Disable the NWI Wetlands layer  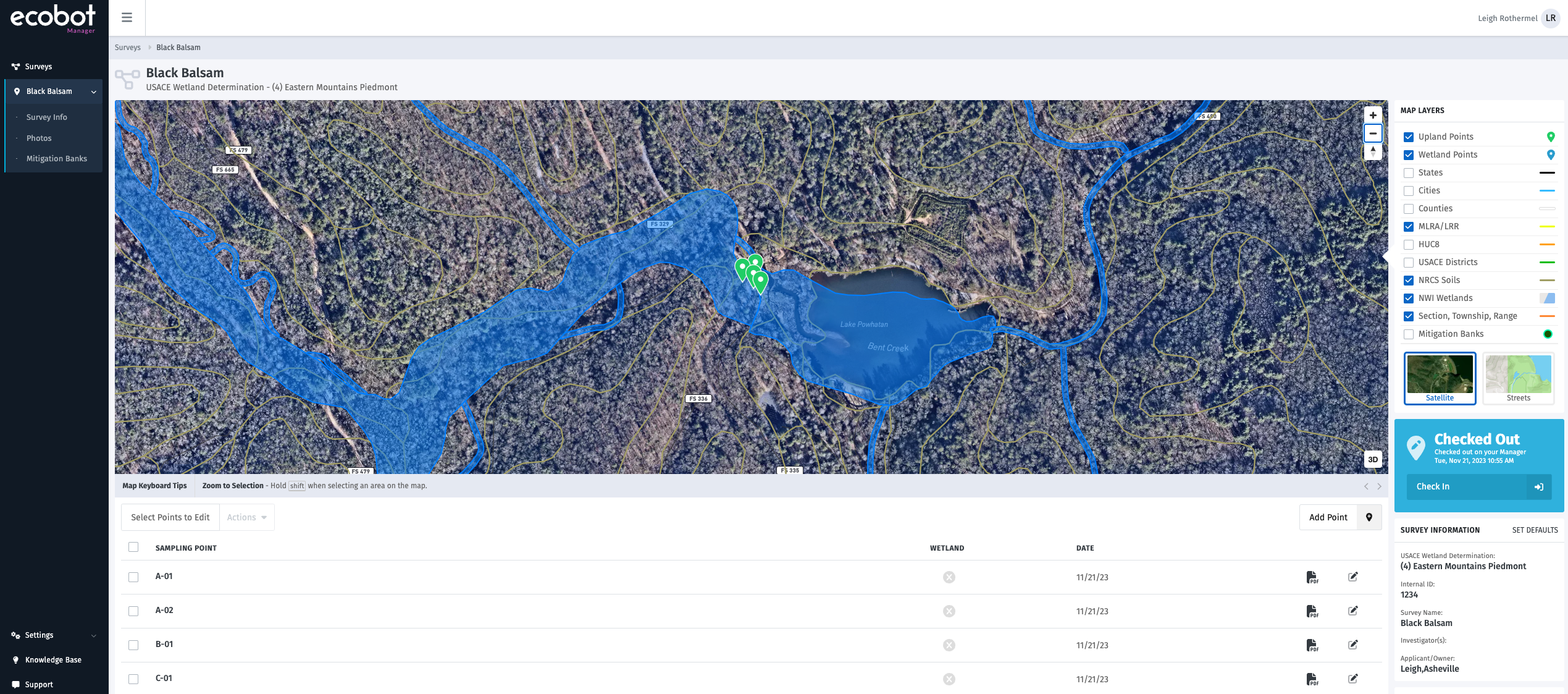pos(1409,298)
